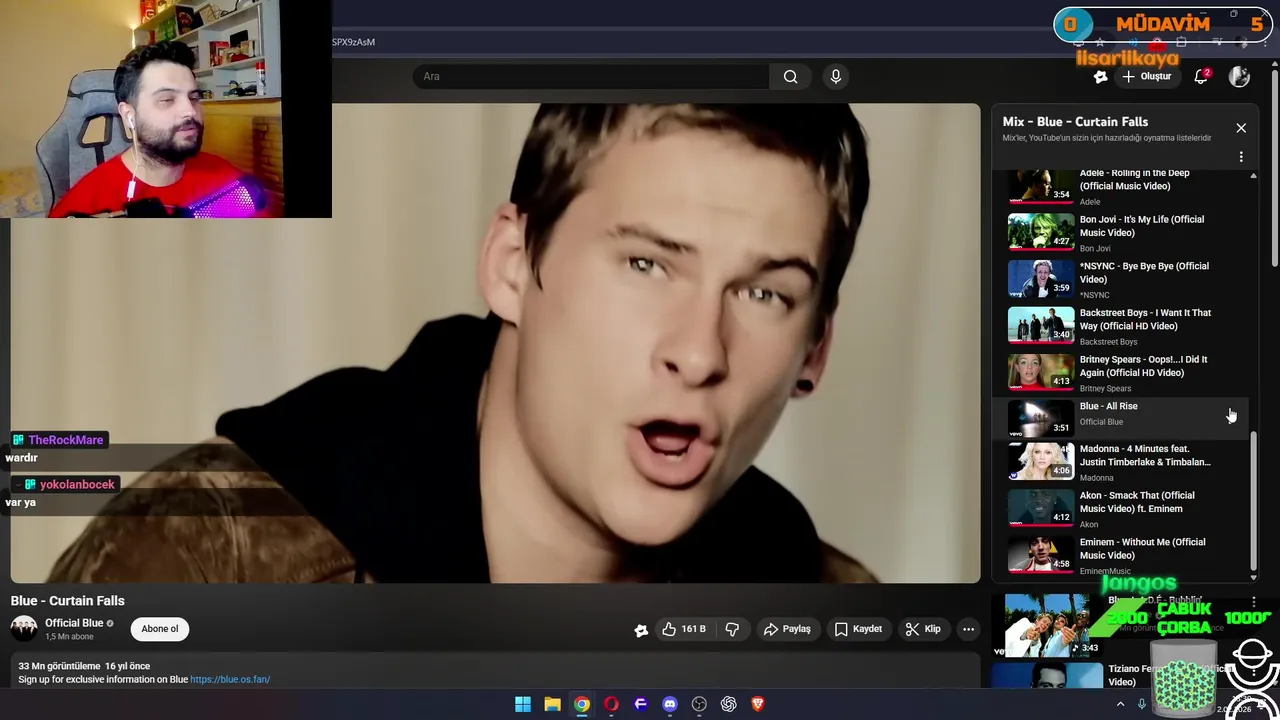Viewport: 1280px width, 720px height.
Task: Click Oluştur create button
Action: pos(1146,76)
